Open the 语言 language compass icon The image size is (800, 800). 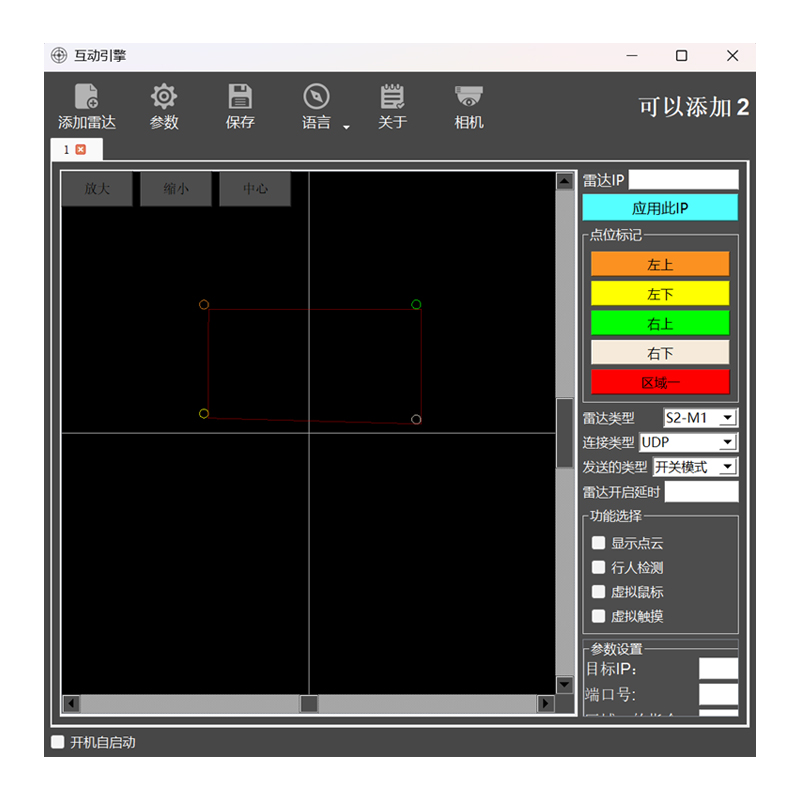[x=316, y=97]
